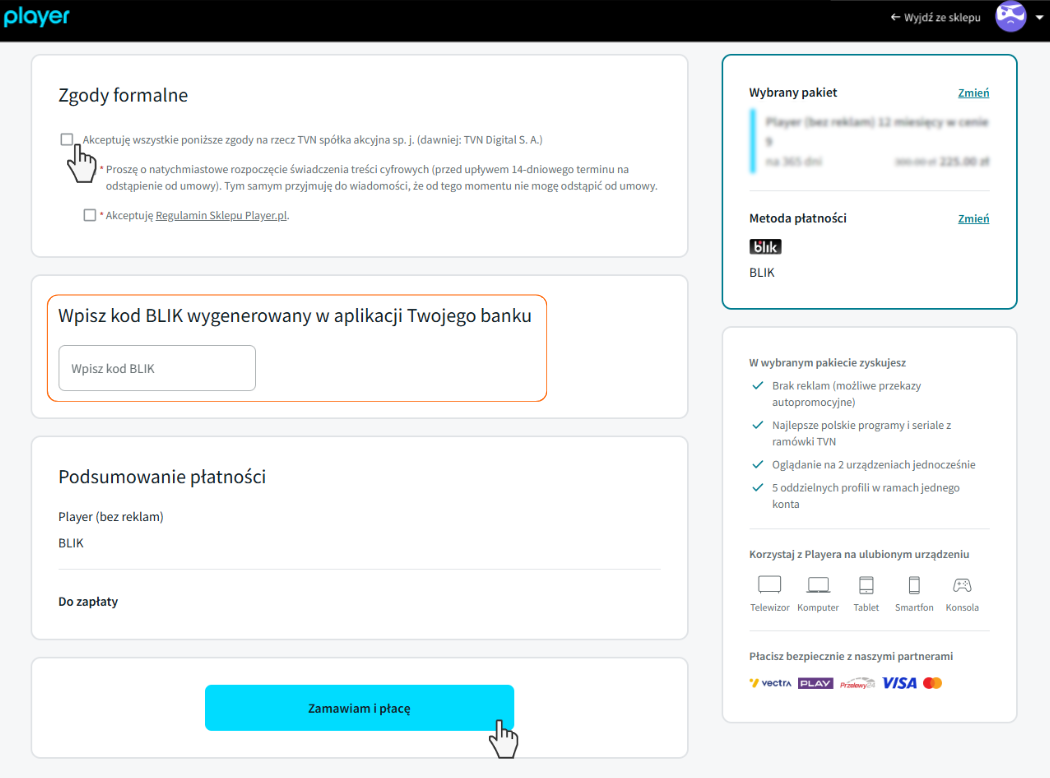Expand the profile dropdown arrow
The height and width of the screenshot is (778, 1050).
coord(1038,18)
